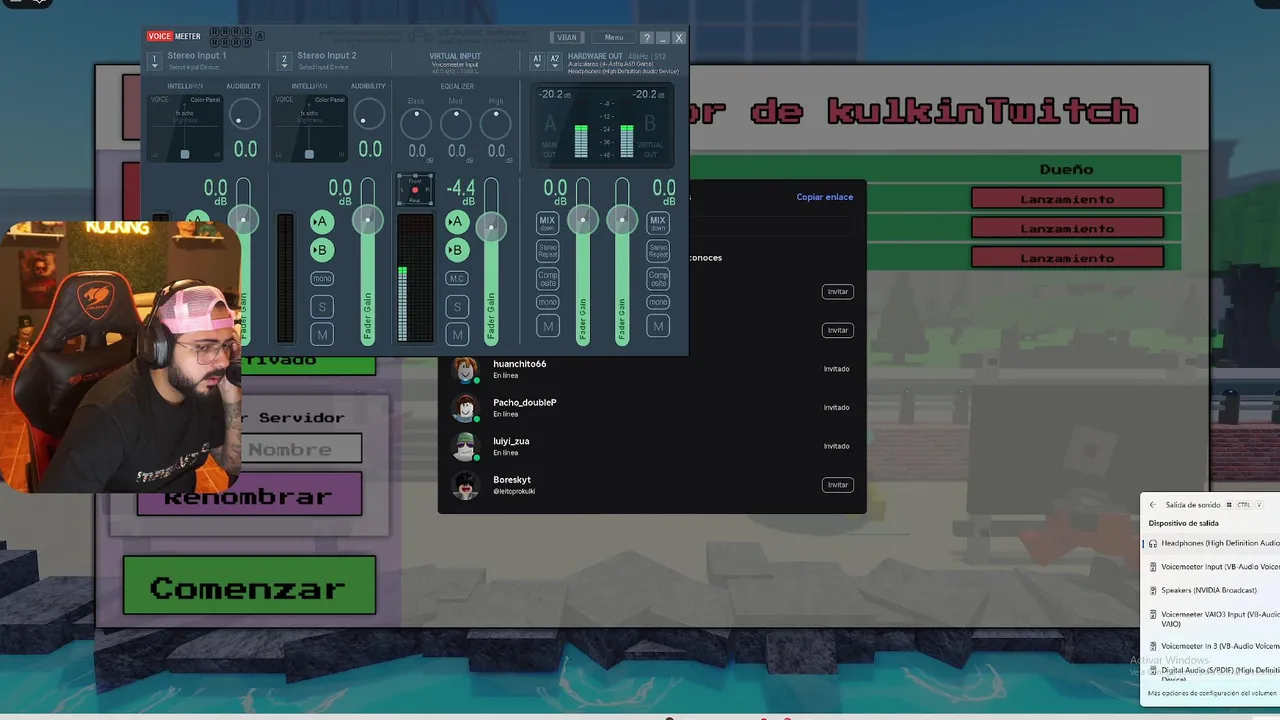Image resolution: width=1280 pixels, height=720 pixels.
Task: Solo the Virtual Input strip
Action: [457, 306]
